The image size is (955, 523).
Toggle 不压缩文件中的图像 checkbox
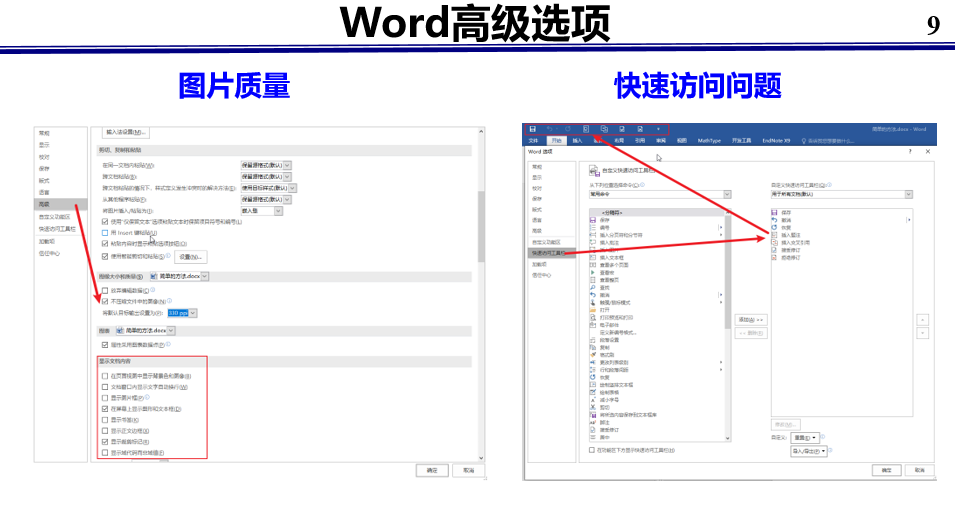click(105, 301)
